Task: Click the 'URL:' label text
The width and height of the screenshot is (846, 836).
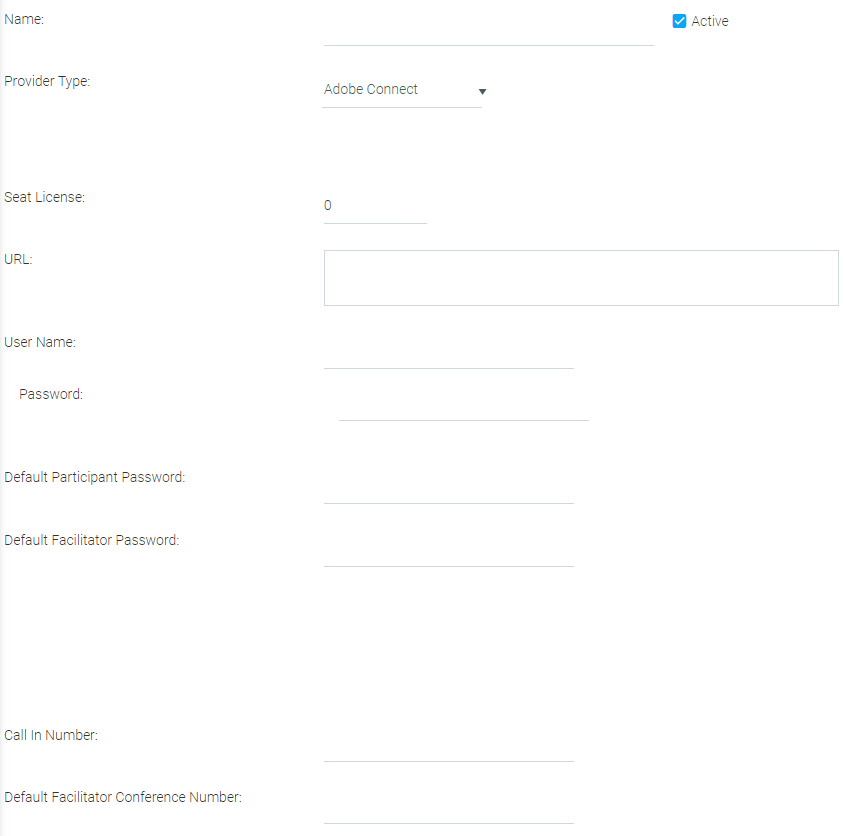Action: click(18, 259)
